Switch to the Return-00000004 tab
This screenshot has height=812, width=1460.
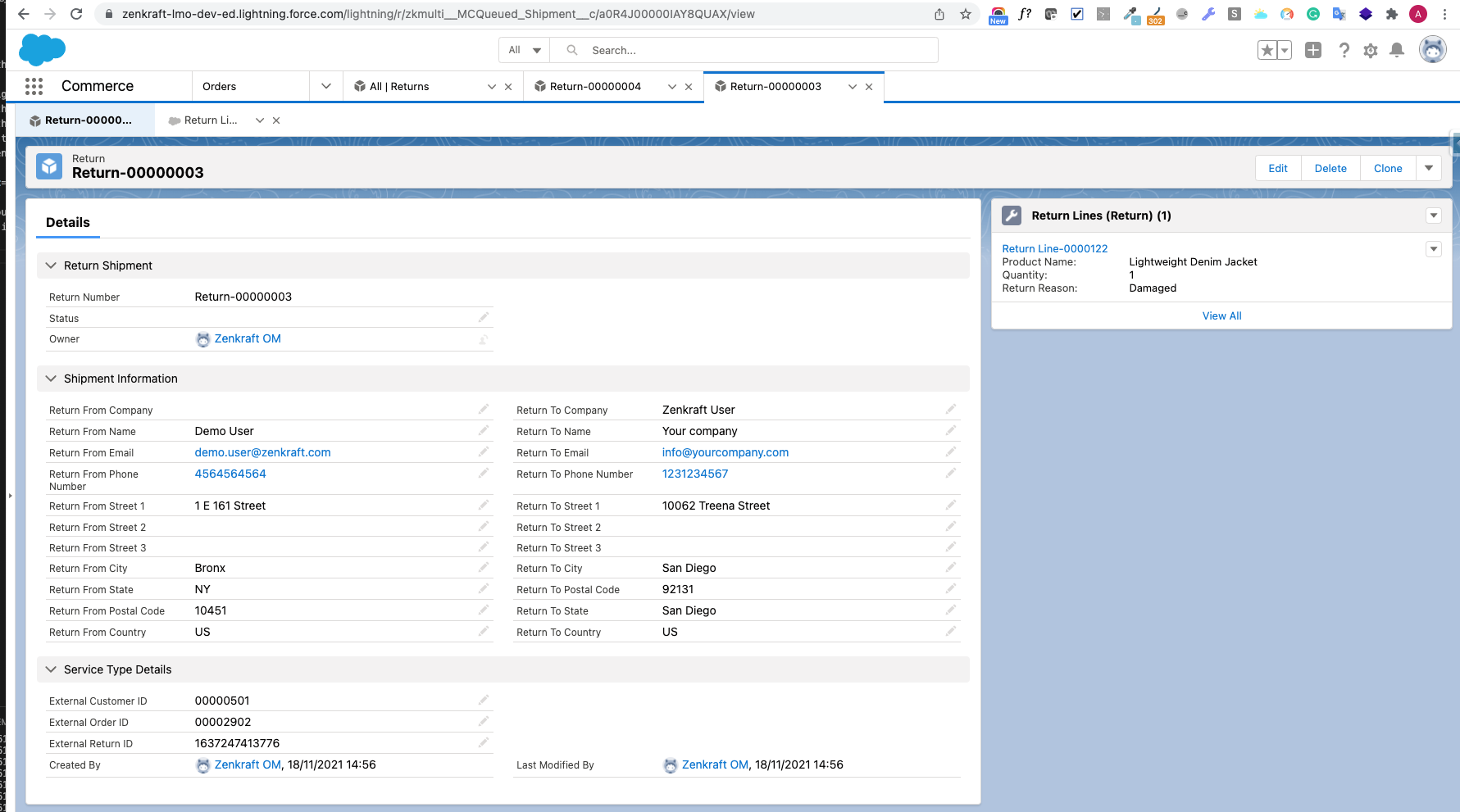coord(595,87)
